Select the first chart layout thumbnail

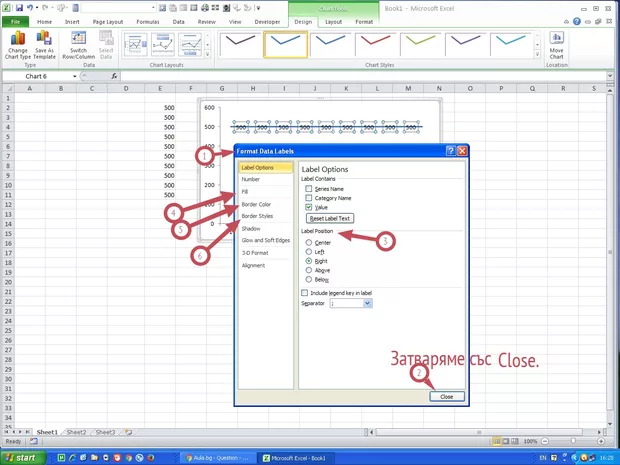pyautogui.click(x=135, y=42)
